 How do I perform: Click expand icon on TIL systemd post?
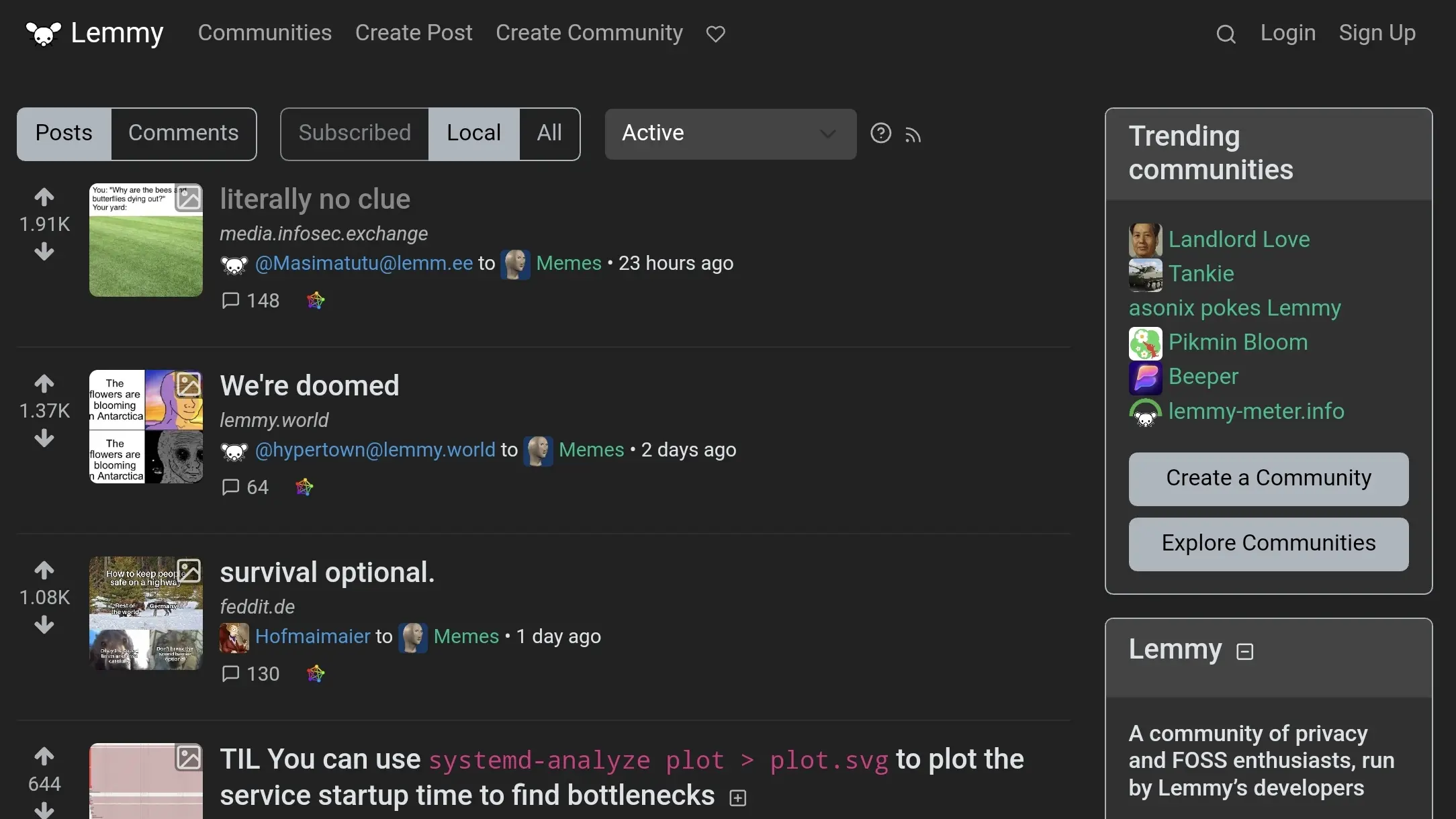click(x=738, y=798)
